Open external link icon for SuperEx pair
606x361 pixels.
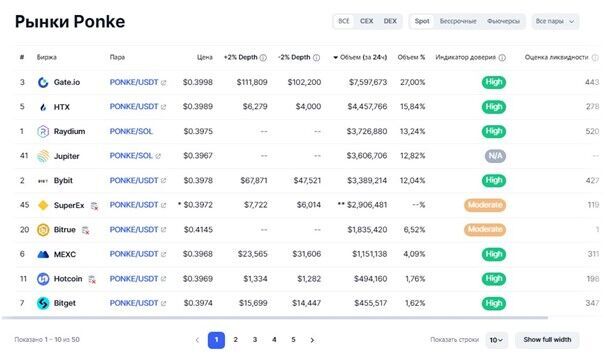pyautogui.click(x=163, y=205)
